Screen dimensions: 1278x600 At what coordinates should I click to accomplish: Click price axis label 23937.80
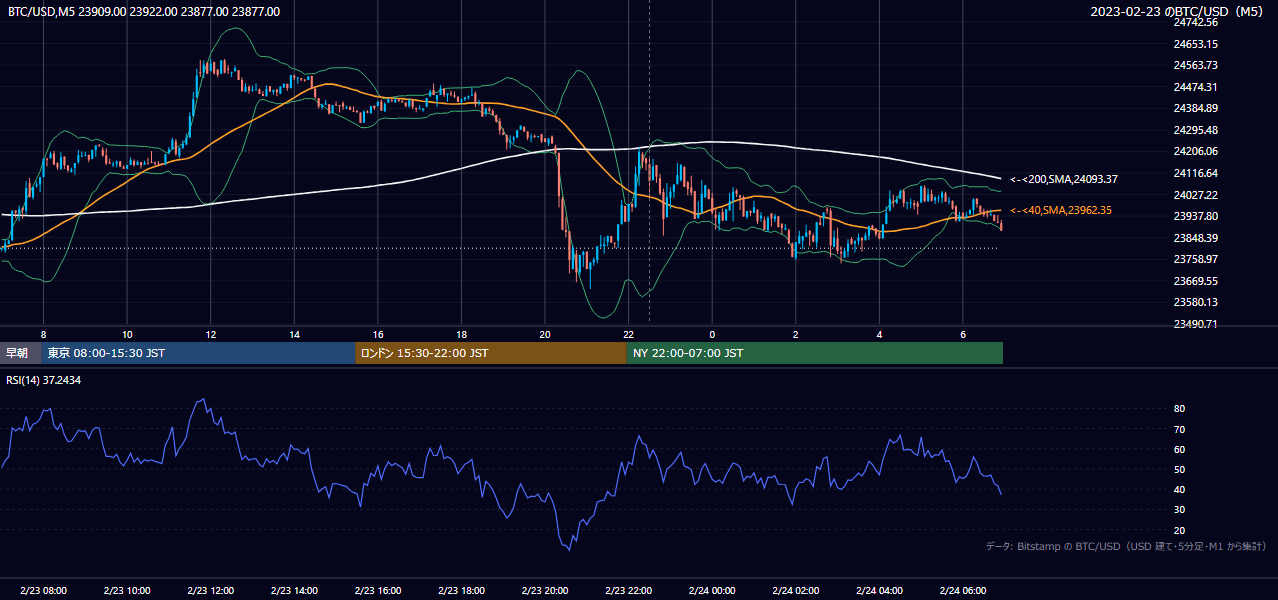point(1196,216)
